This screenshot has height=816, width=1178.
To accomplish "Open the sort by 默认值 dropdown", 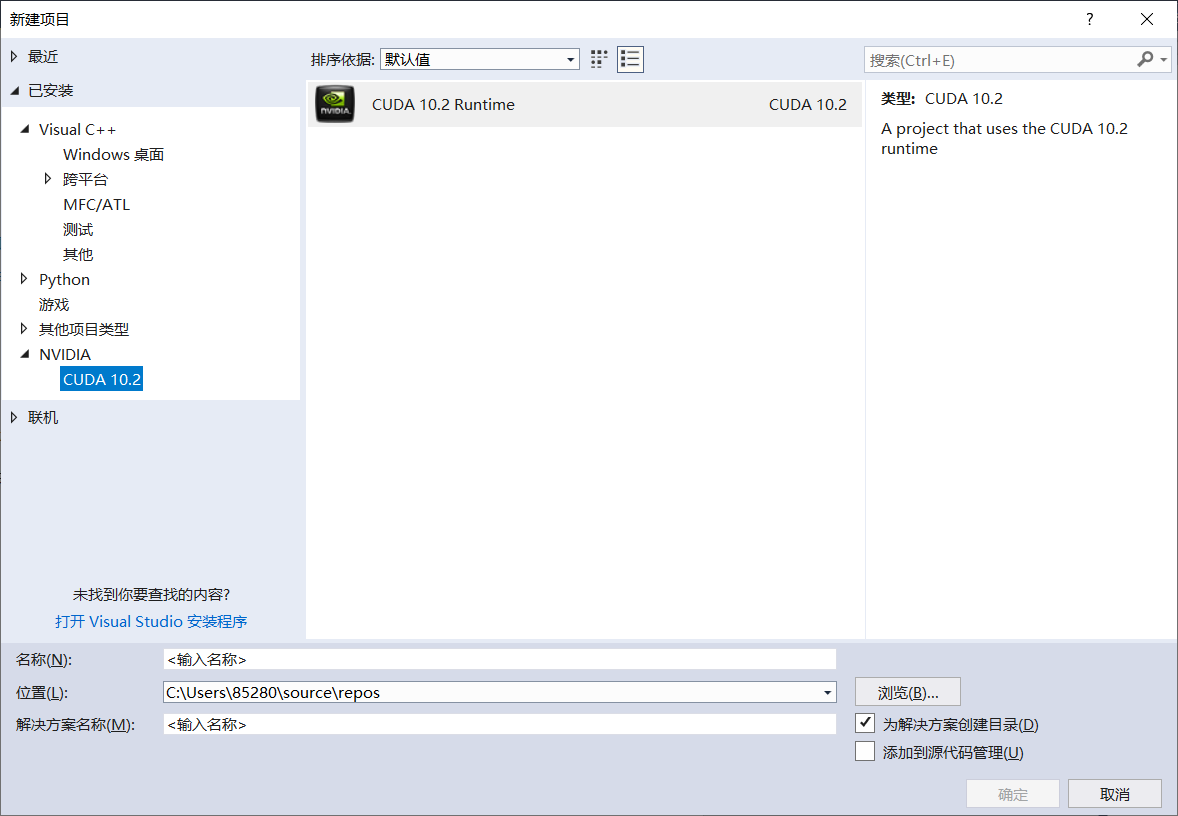I will 480,59.
